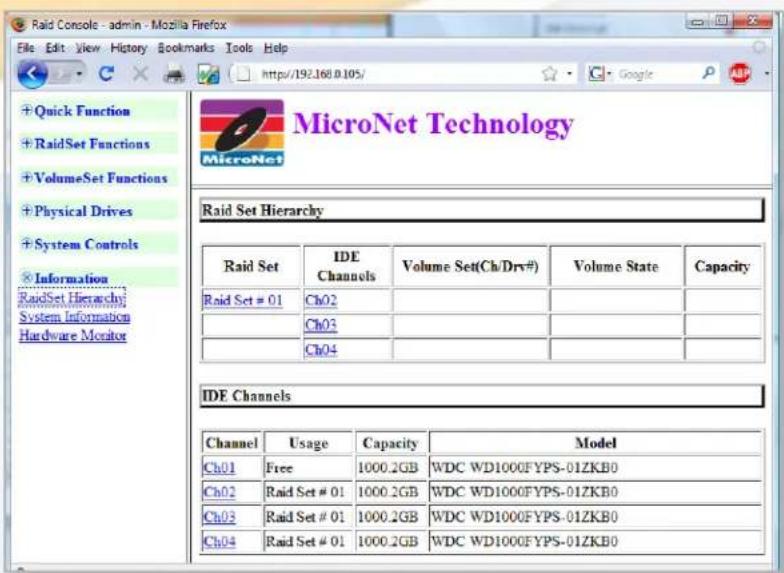The height and width of the screenshot is (573, 784).
Task: Click the Google search input field
Action: (656, 74)
